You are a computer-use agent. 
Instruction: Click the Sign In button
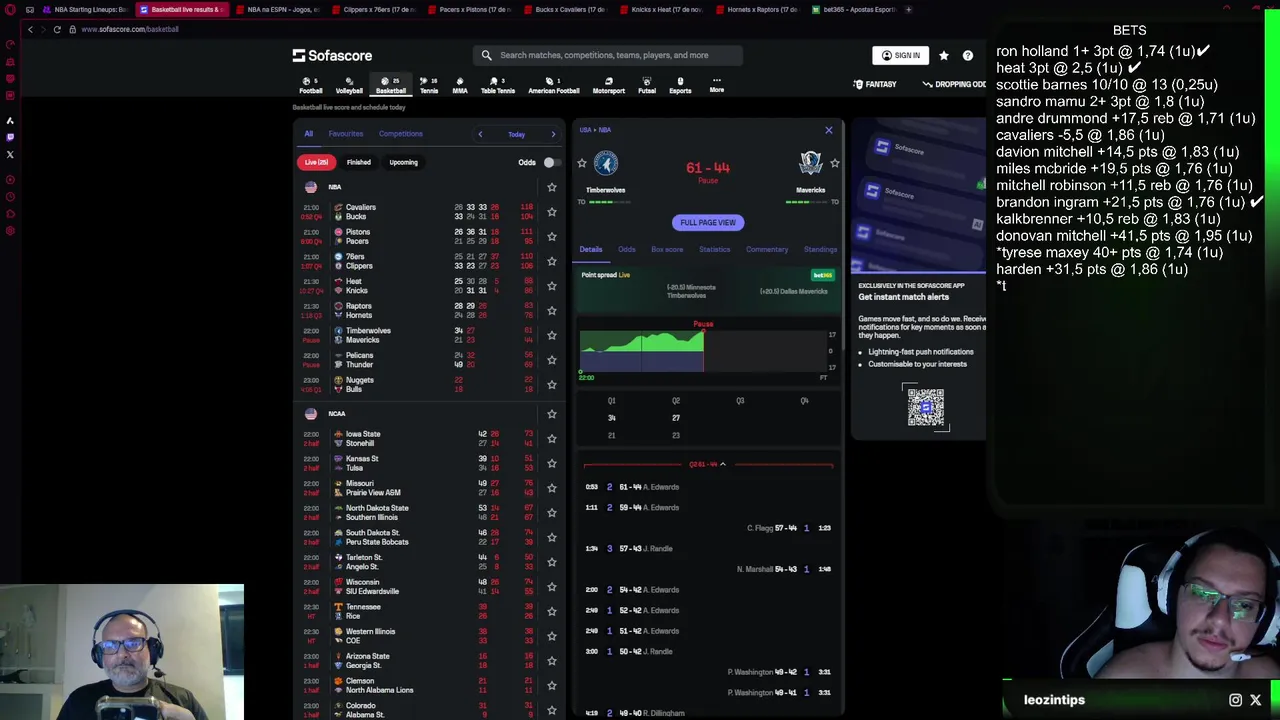pos(900,55)
